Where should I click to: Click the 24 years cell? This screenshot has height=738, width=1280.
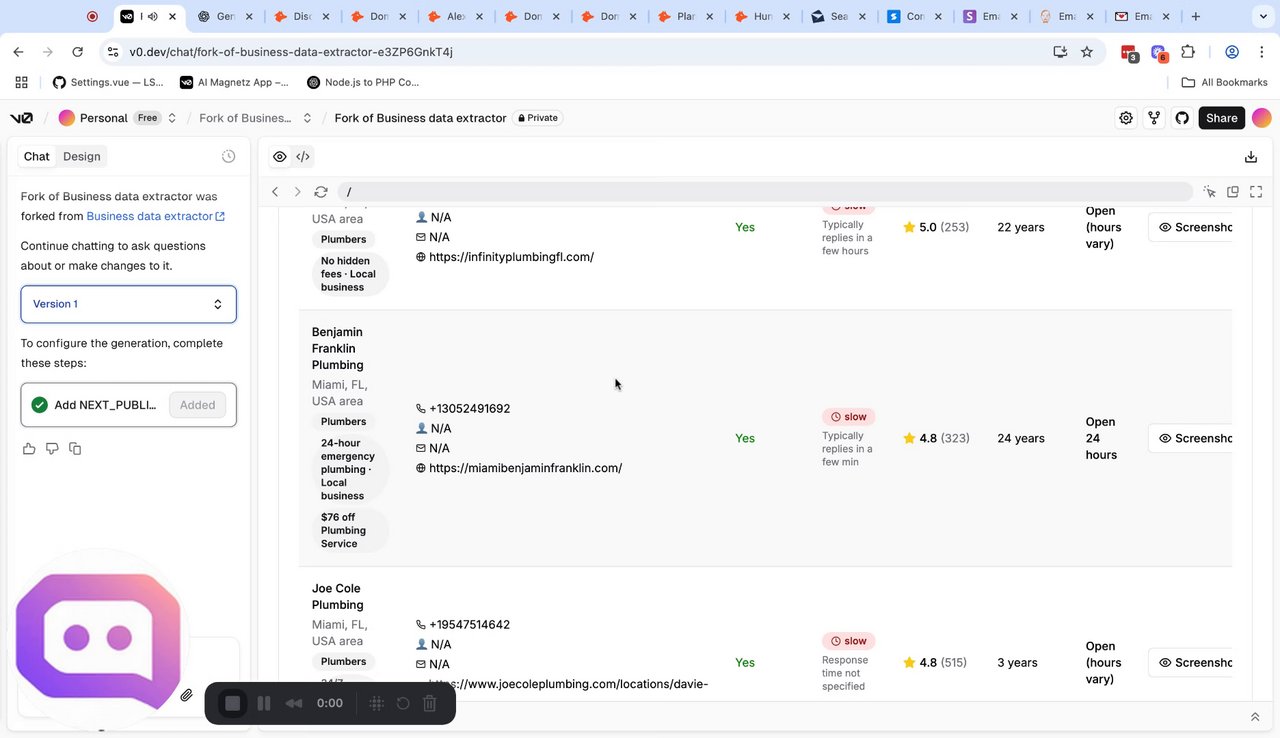[x=1021, y=438]
